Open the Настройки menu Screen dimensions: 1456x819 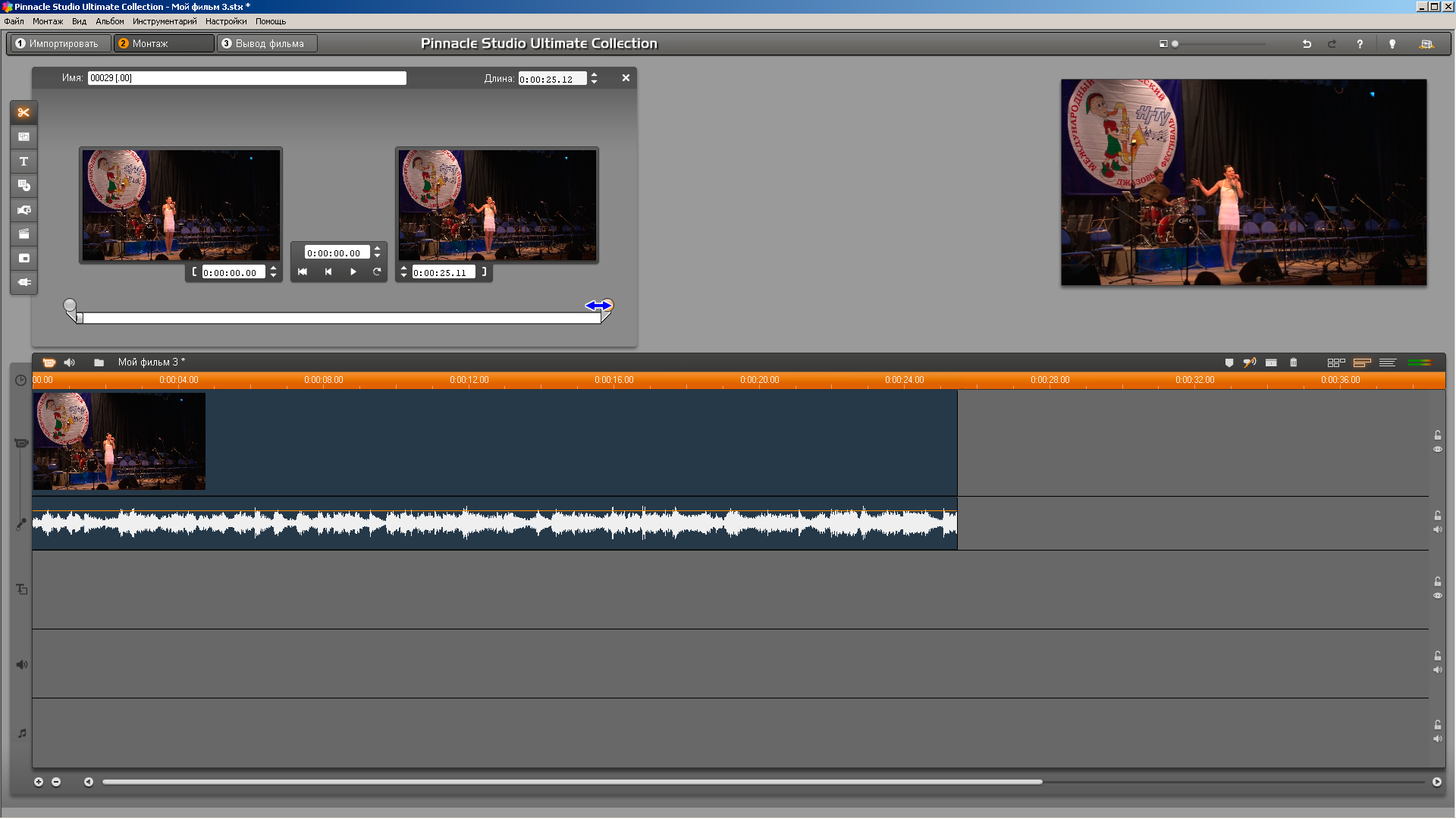coord(226,21)
